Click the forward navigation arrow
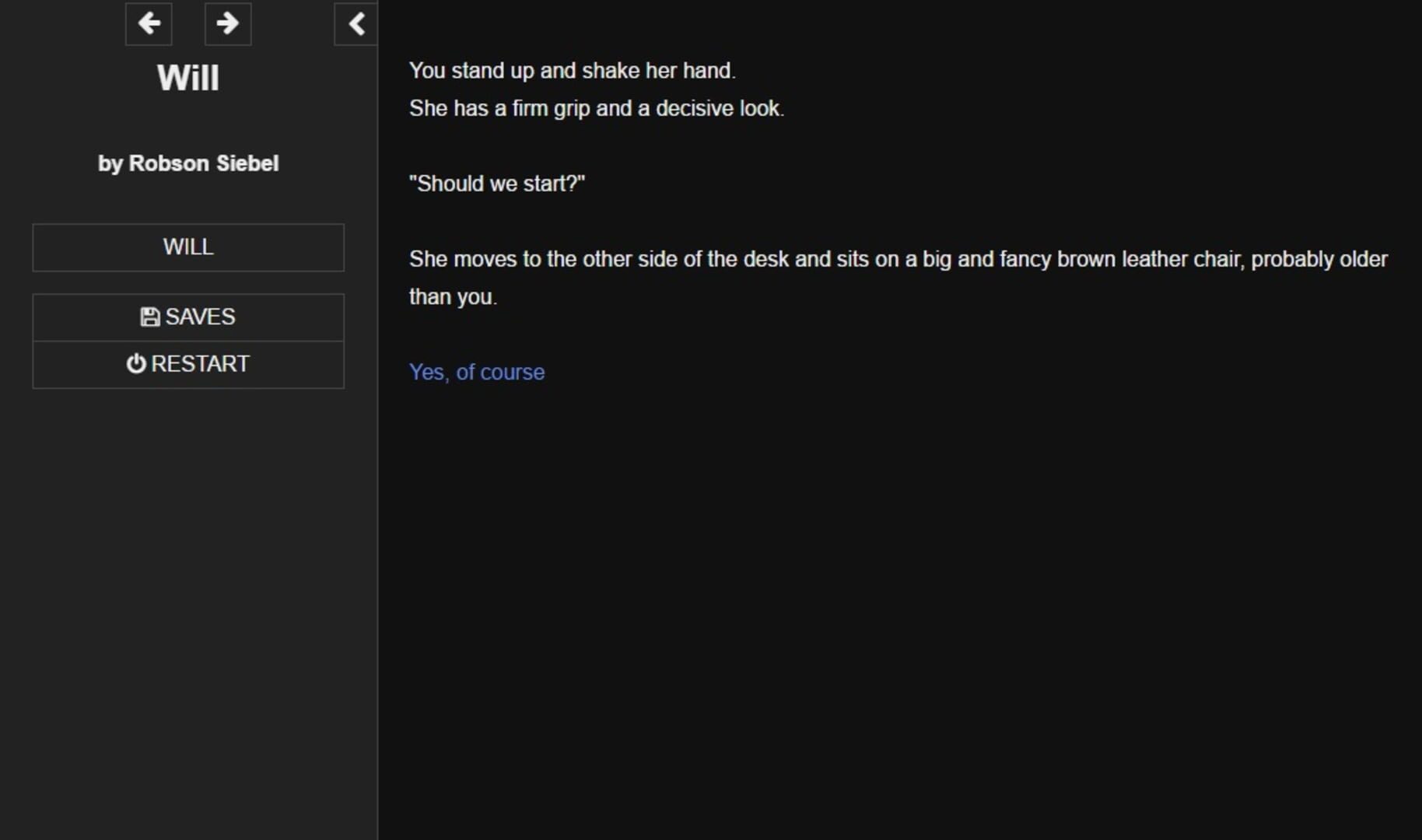This screenshot has width=1422, height=840. coord(227,24)
